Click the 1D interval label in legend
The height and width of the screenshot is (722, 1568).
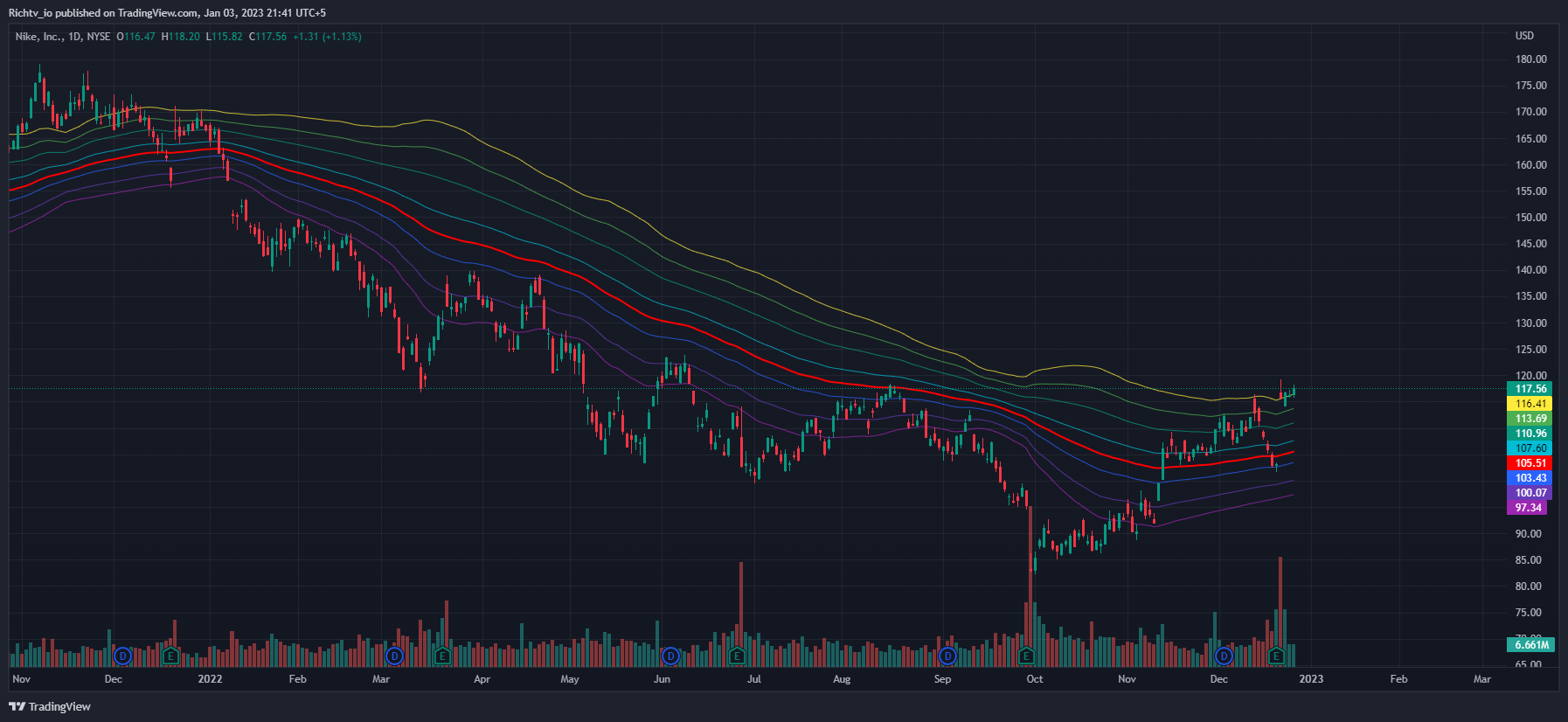[74, 37]
